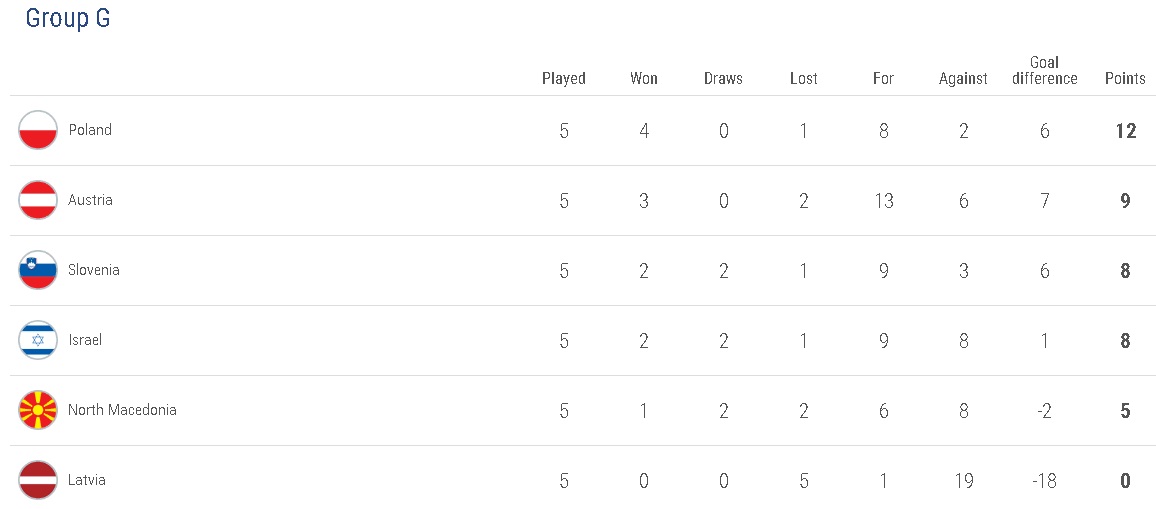Open the Poland team link
1156x509 pixels.
[90, 130]
